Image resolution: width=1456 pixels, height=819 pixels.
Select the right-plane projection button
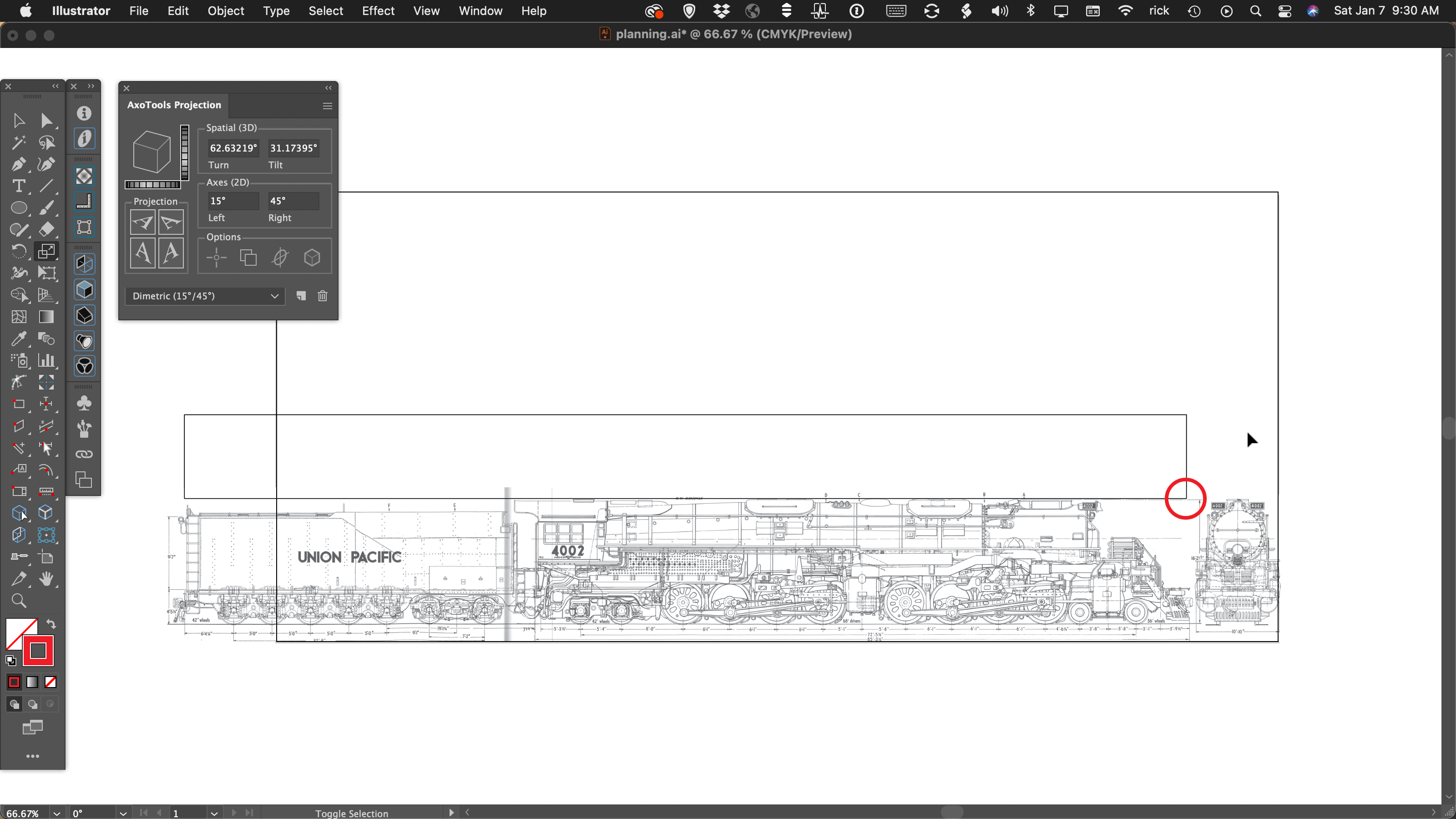pos(171,222)
